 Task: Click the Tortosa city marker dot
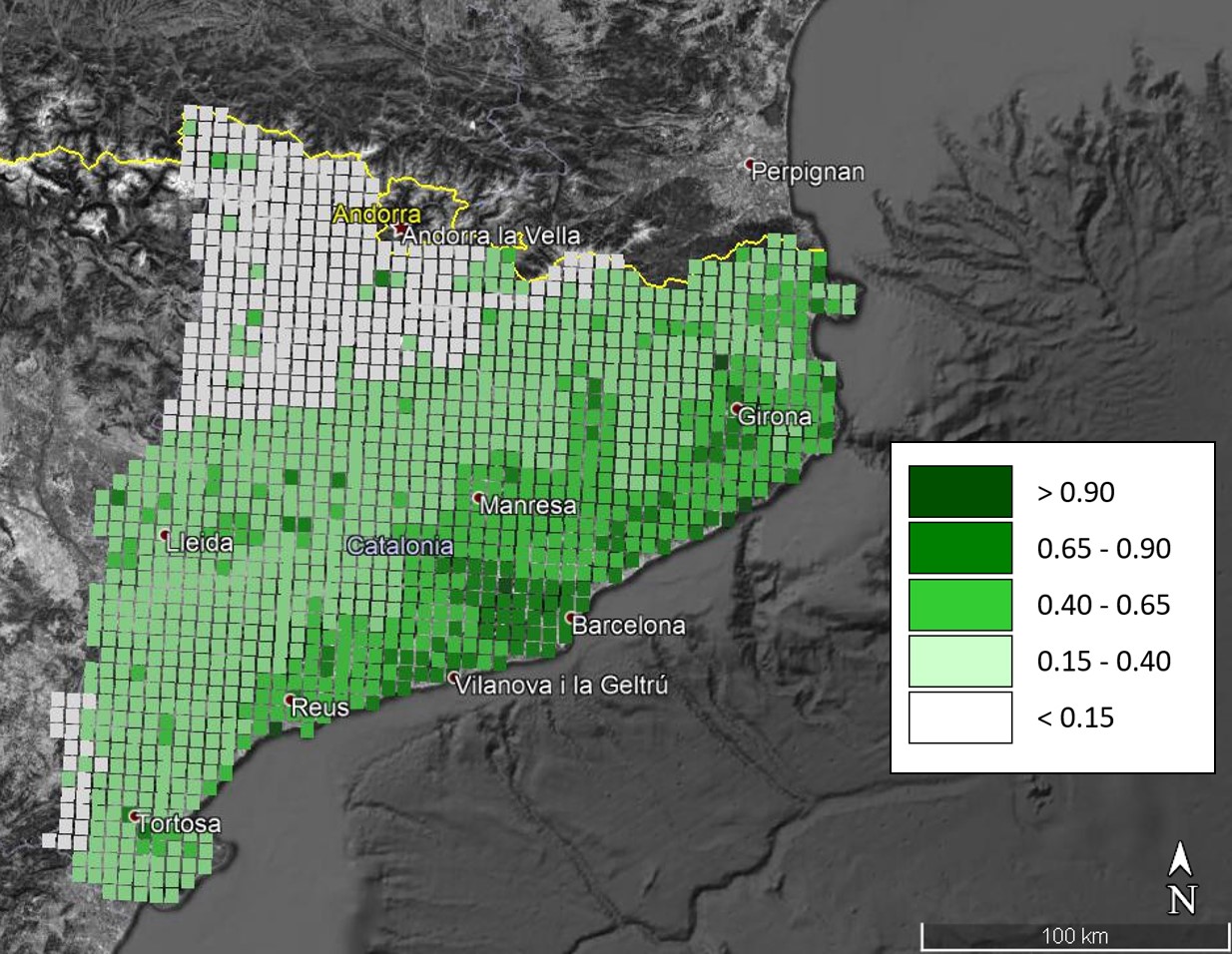(x=135, y=815)
